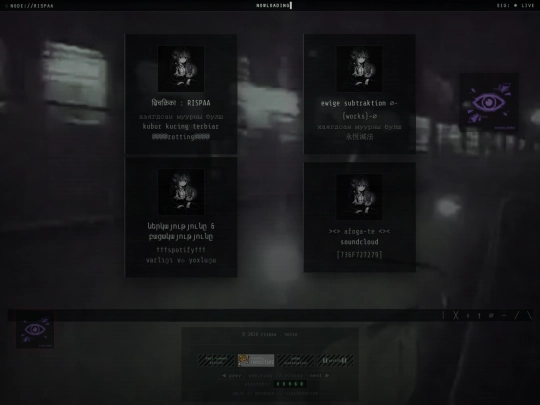Click the small purple eye icon beside footer

pos(35,330)
